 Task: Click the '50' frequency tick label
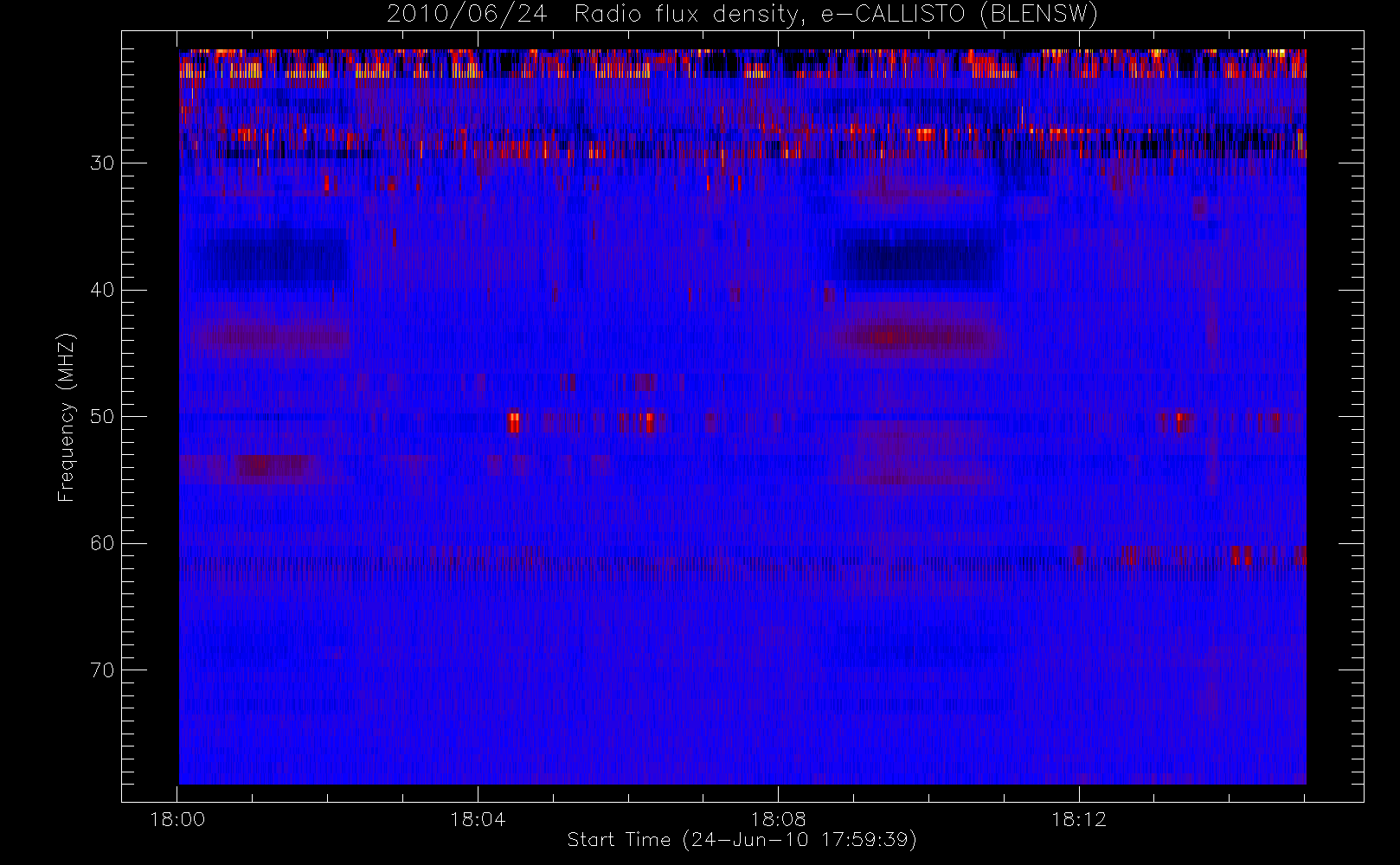click(x=102, y=417)
